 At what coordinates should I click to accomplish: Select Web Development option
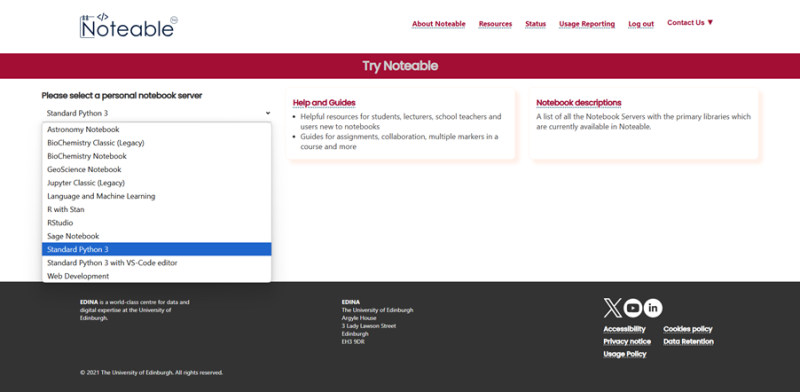[157, 276]
